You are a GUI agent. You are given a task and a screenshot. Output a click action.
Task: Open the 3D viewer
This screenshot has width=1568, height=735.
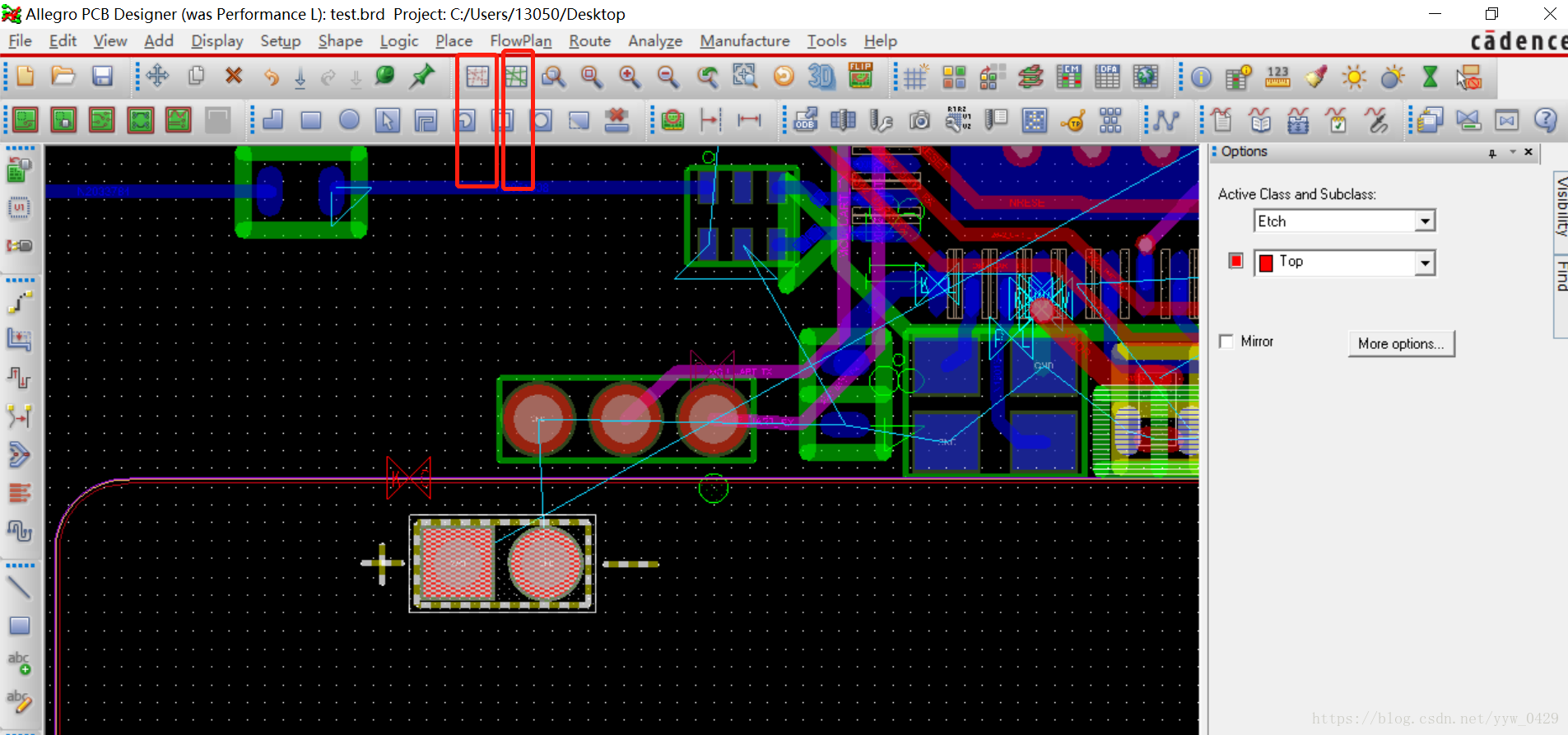pyautogui.click(x=821, y=77)
